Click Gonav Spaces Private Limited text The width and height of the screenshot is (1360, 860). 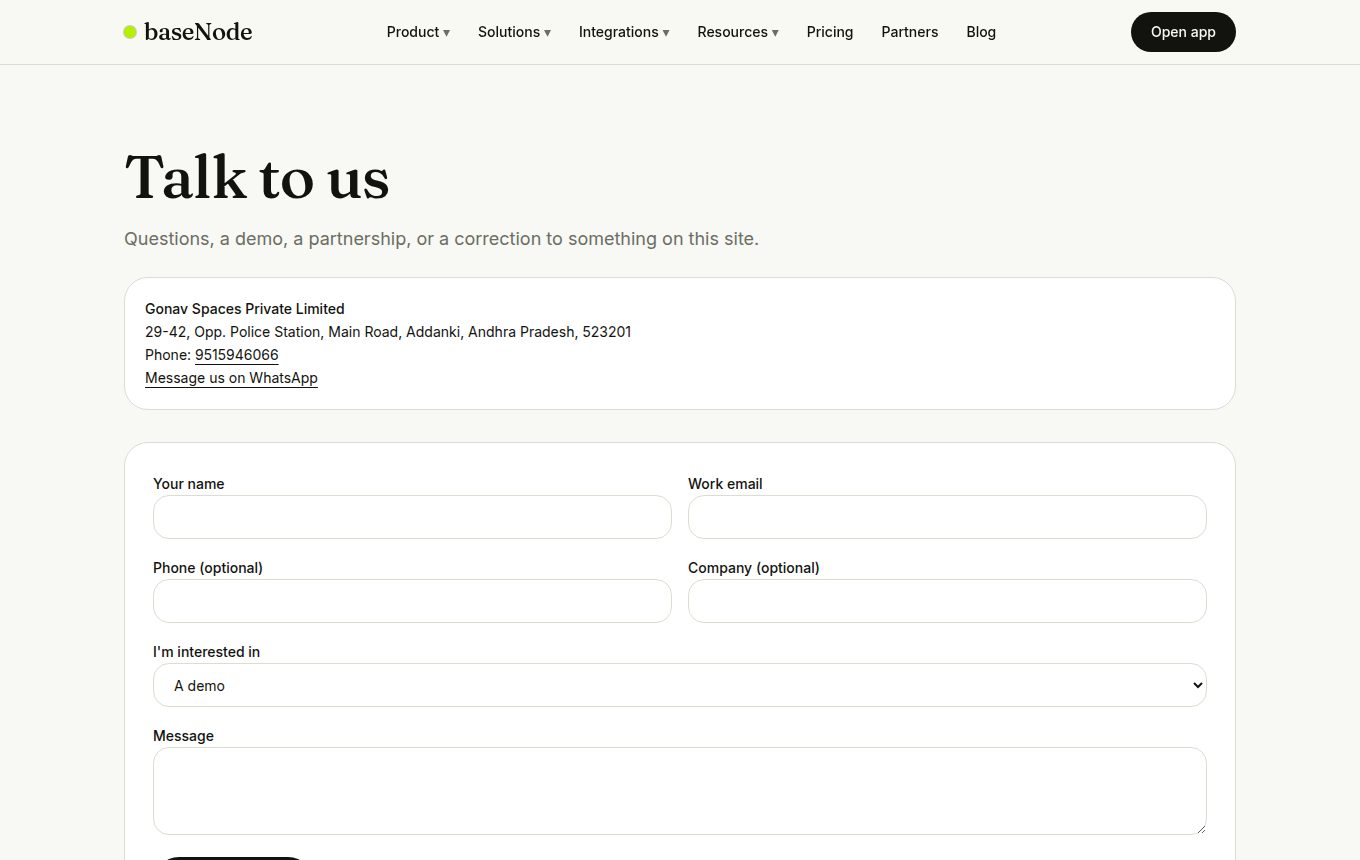tap(245, 309)
